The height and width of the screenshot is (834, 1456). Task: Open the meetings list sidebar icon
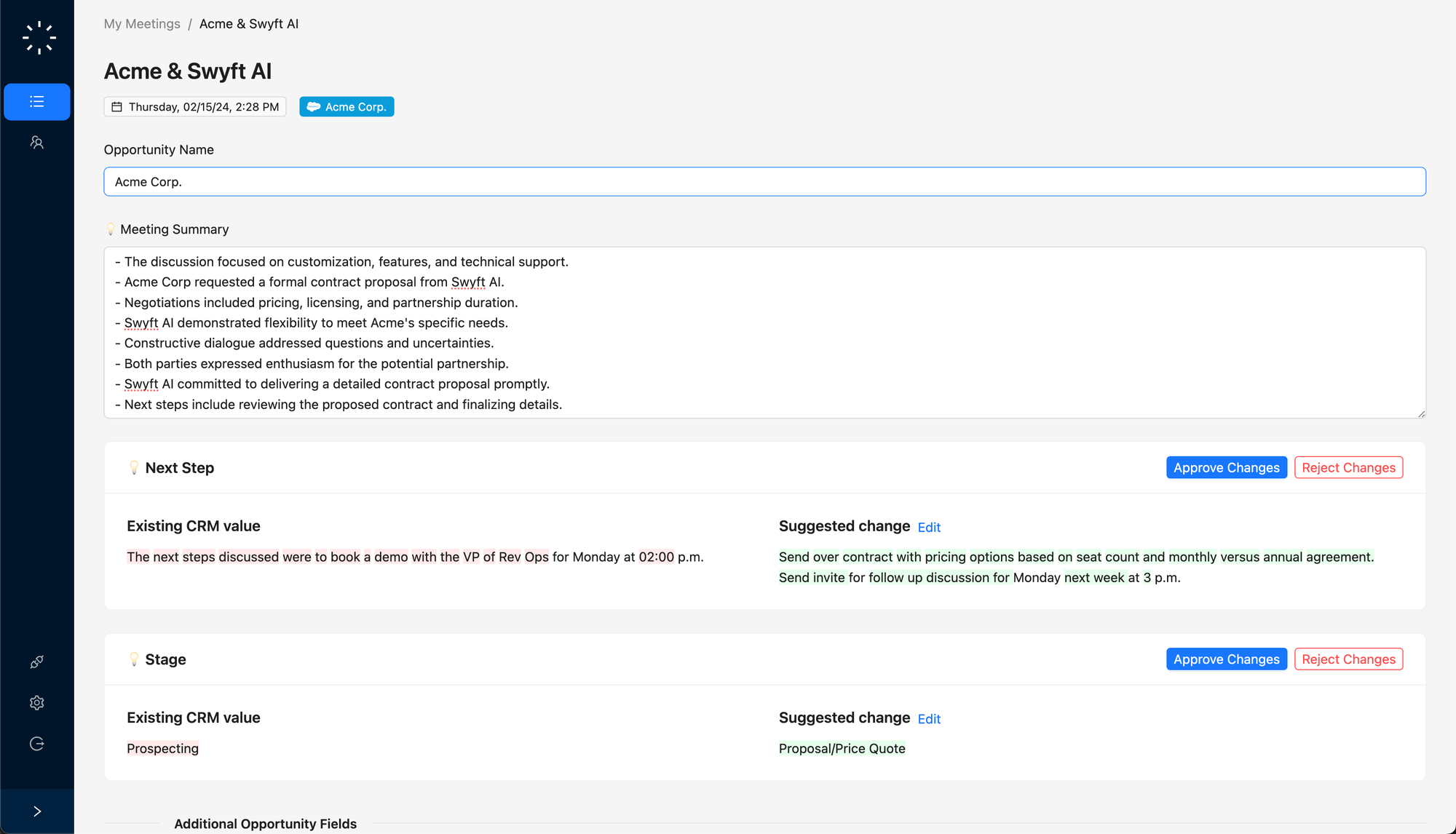pyautogui.click(x=37, y=102)
